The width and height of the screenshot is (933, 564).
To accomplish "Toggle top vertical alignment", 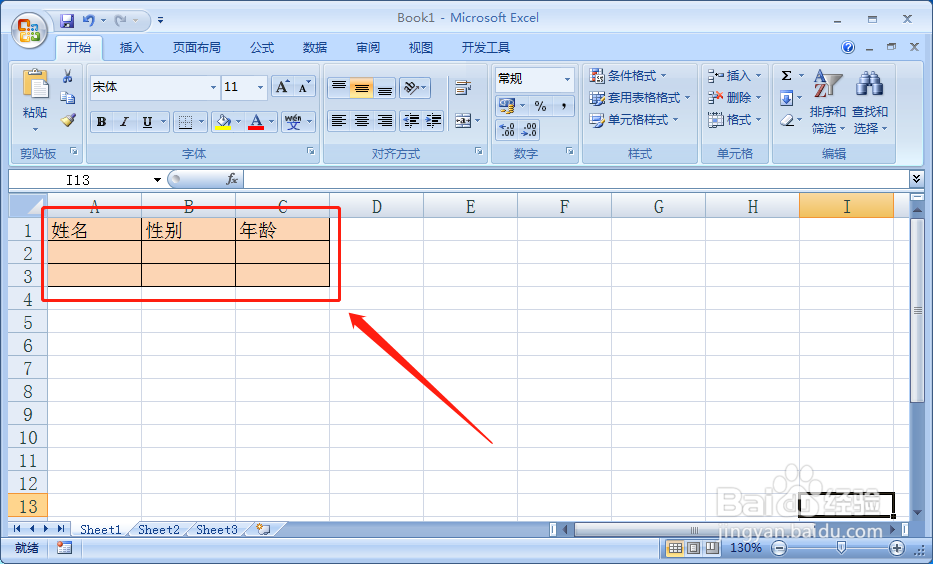I will point(339,88).
